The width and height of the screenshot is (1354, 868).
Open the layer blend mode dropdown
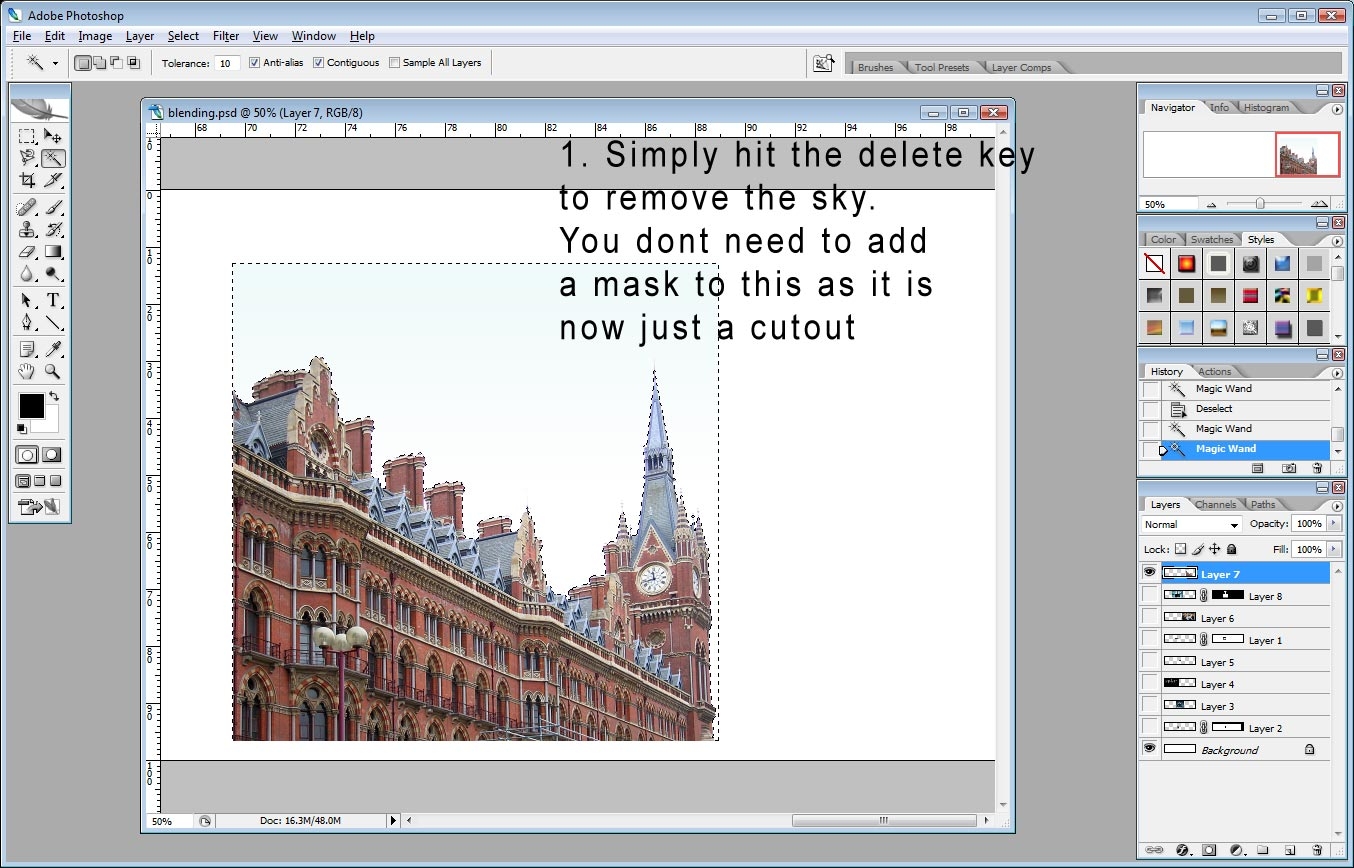coord(1192,525)
